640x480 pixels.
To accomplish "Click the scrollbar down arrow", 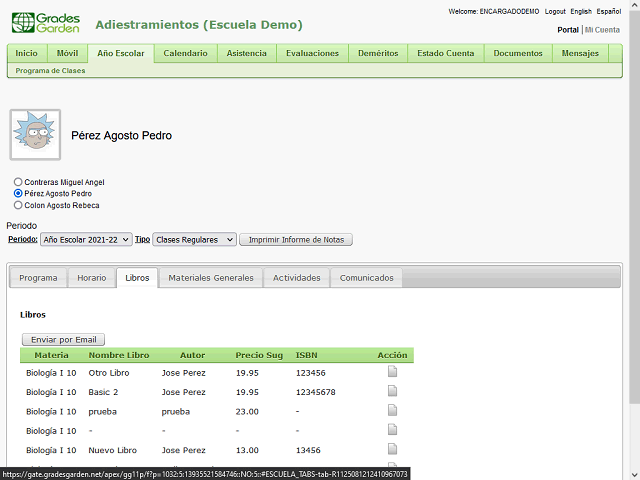I will pos(634,475).
